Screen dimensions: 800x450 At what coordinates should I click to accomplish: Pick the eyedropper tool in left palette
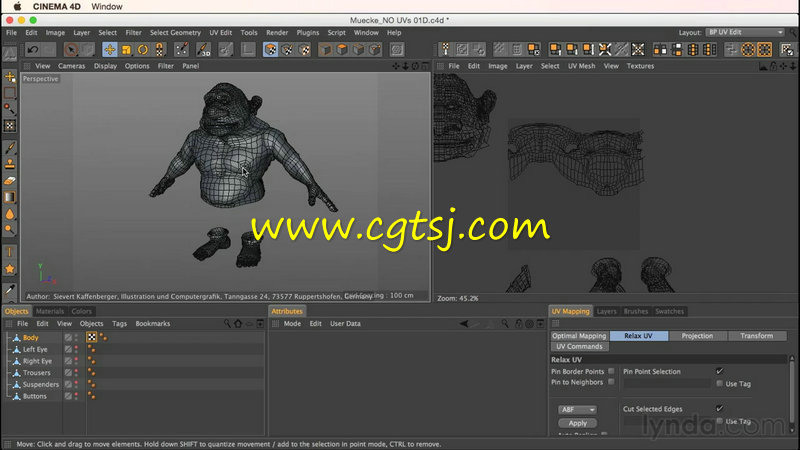coord(10,290)
